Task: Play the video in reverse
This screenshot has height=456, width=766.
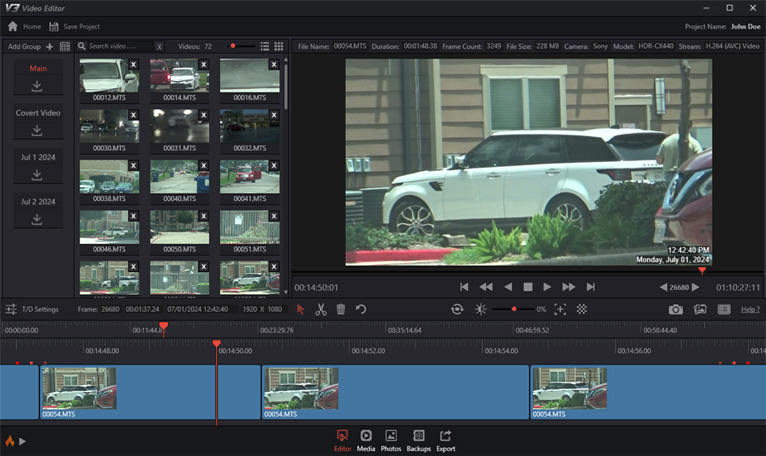Action: coord(508,287)
